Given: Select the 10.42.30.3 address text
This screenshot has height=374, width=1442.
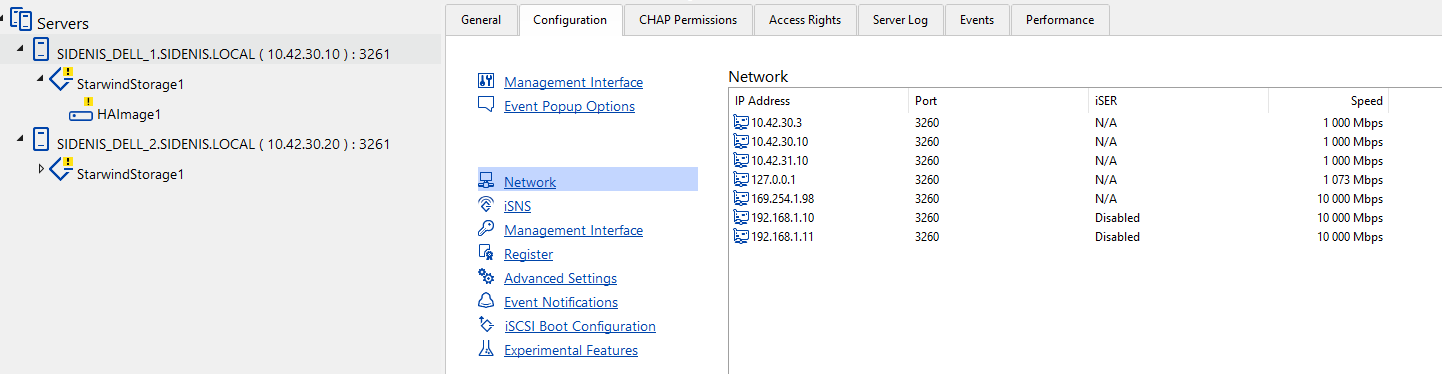Looking at the screenshot, I should [x=777, y=123].
